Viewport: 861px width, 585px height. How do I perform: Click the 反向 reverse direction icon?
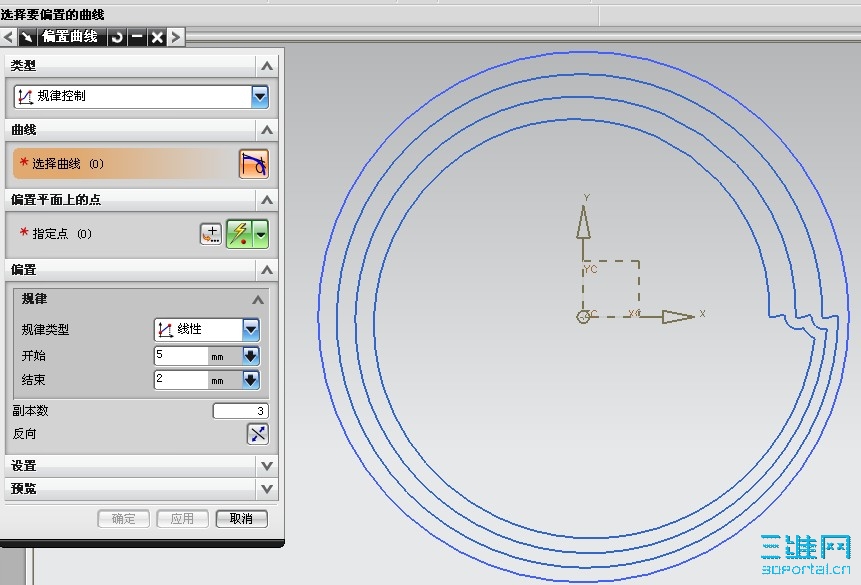pos(258,434)
